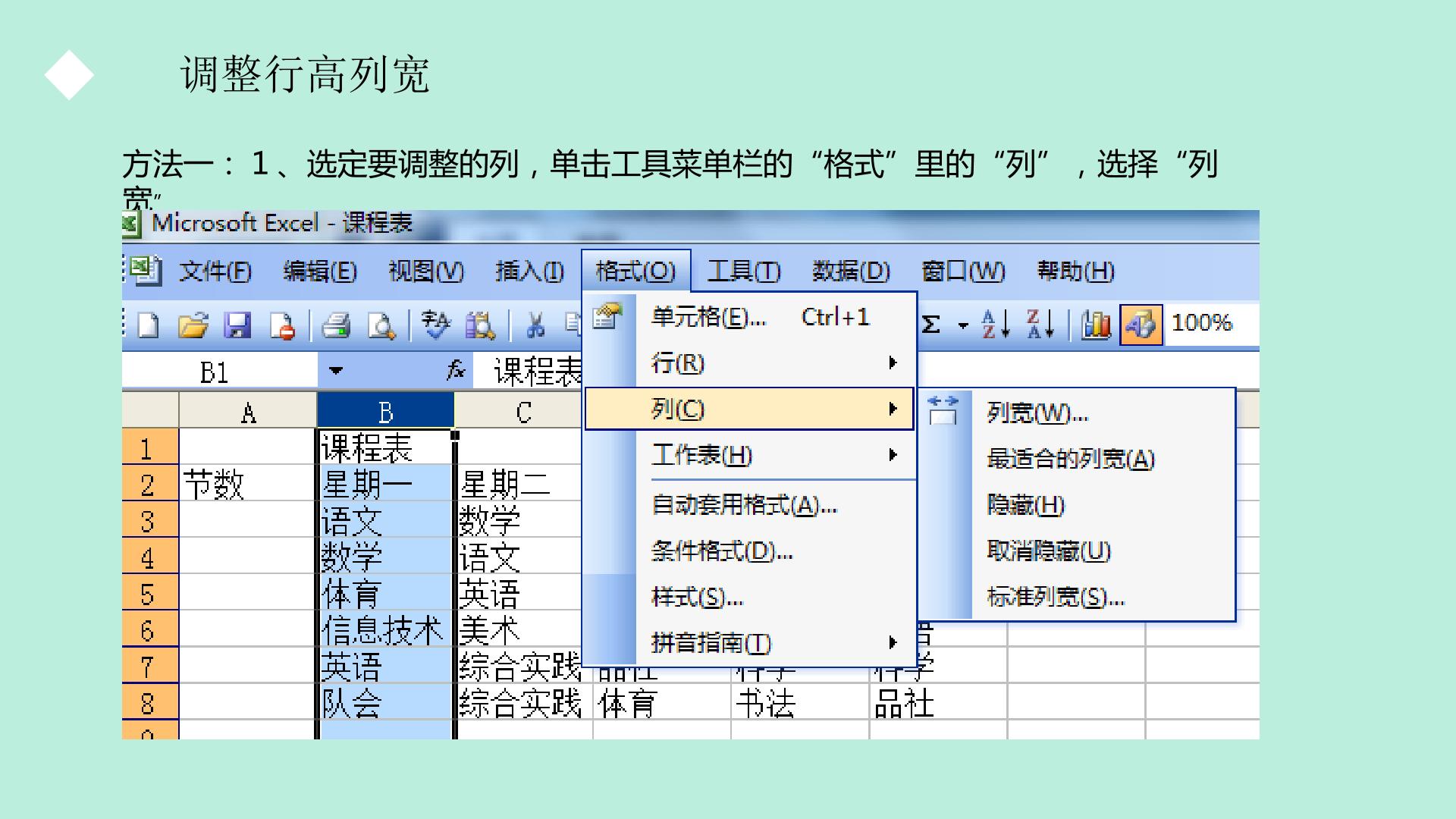Image resolution: width=1456 pixels, height=819 pixels.
Task: Click the cell containing 队会
Action: 385,701
